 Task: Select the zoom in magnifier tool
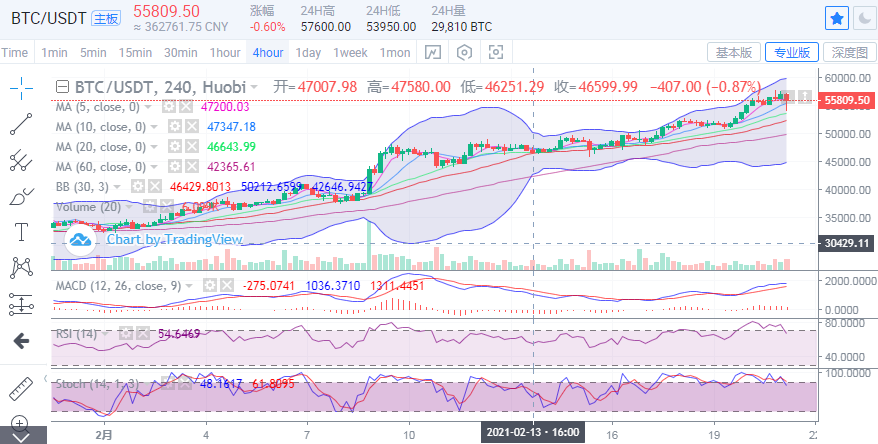pos(20,423)
